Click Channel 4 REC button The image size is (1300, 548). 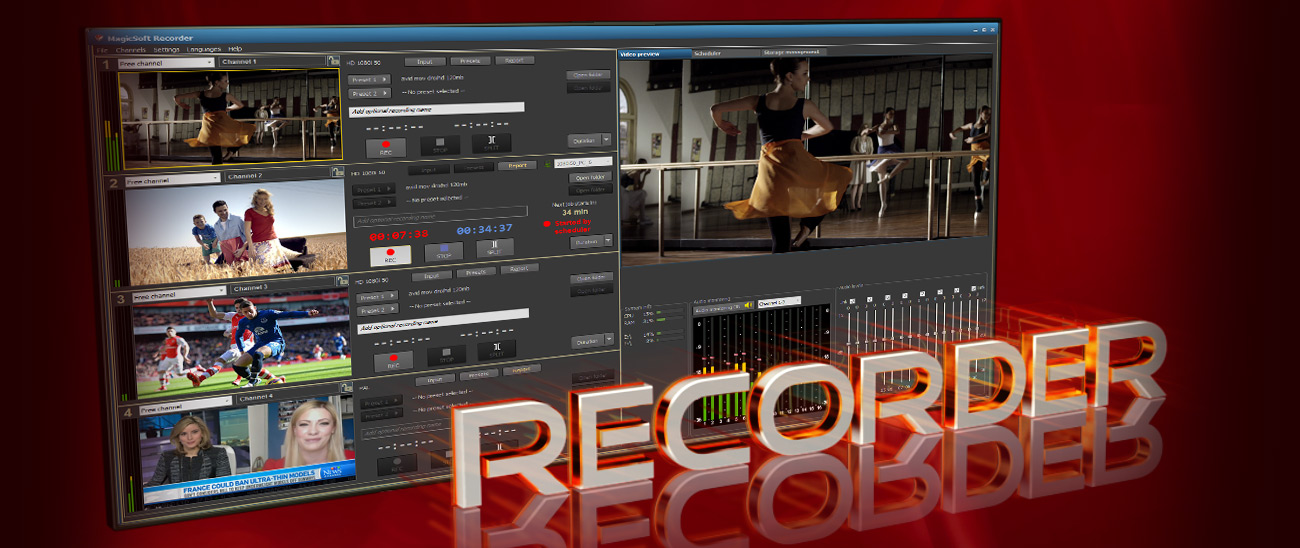pyautogui.click(x=398, y=464)
